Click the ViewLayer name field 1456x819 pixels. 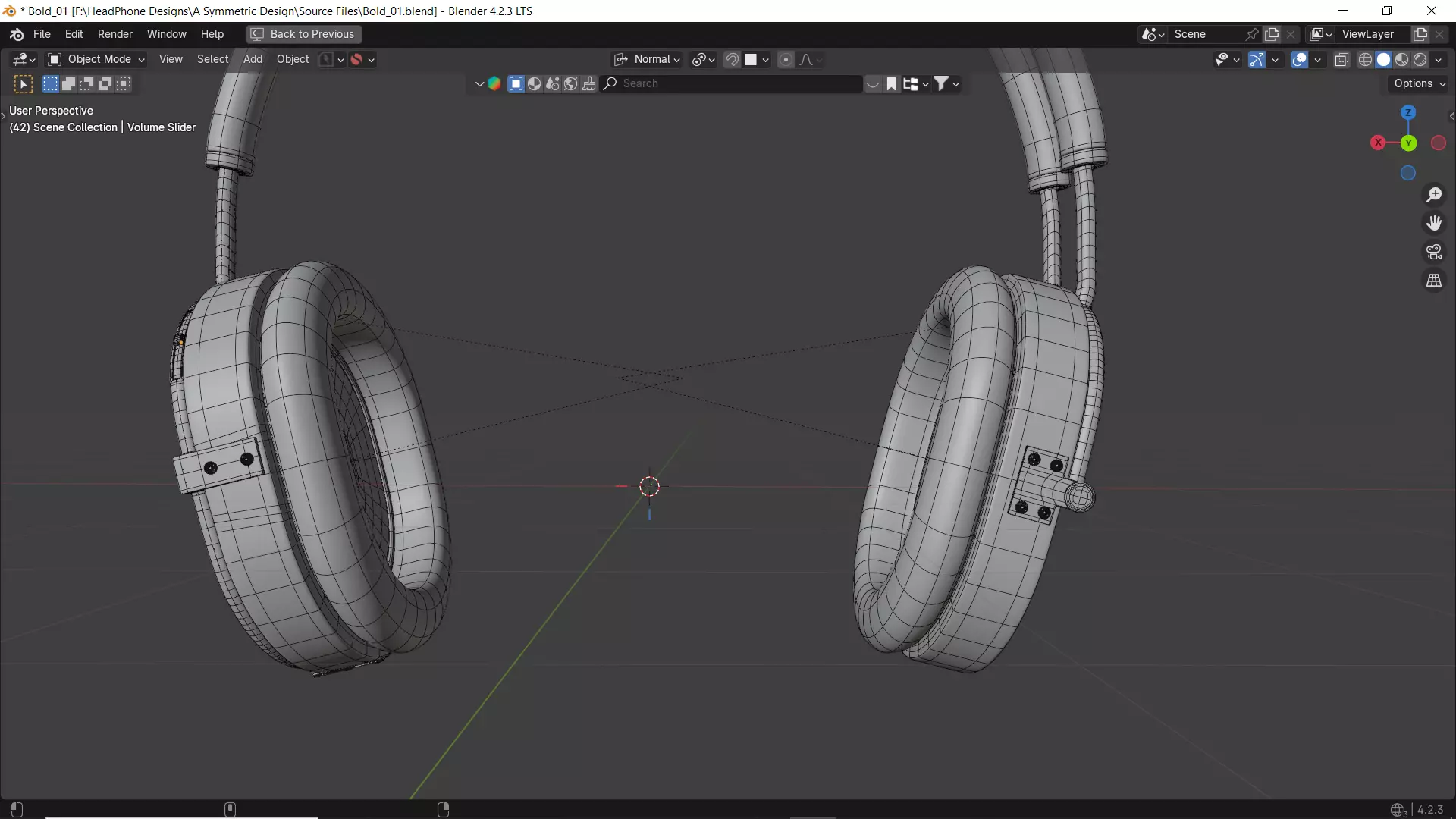pyautogui.click(x=1373, y=34)
